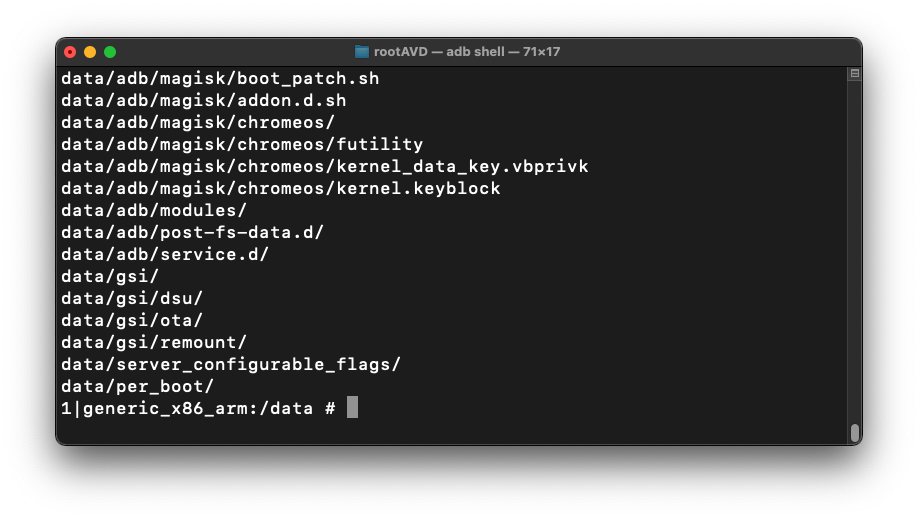Screen dimensions: 918x519
Task: Click the addon.d.sh path line
Action: 204,100
